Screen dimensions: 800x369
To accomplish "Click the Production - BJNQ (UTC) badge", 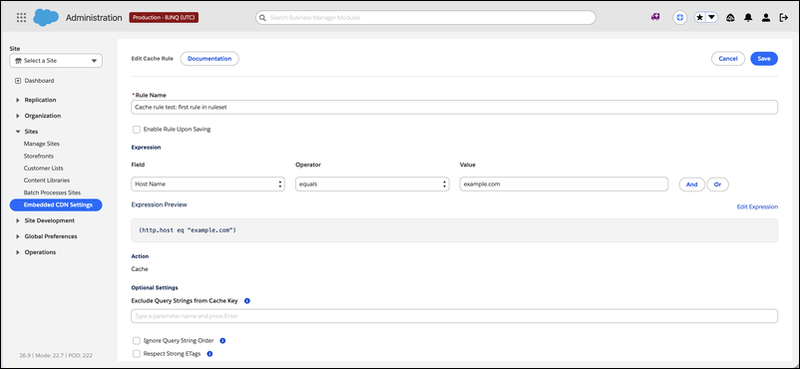I will [164, 17].
